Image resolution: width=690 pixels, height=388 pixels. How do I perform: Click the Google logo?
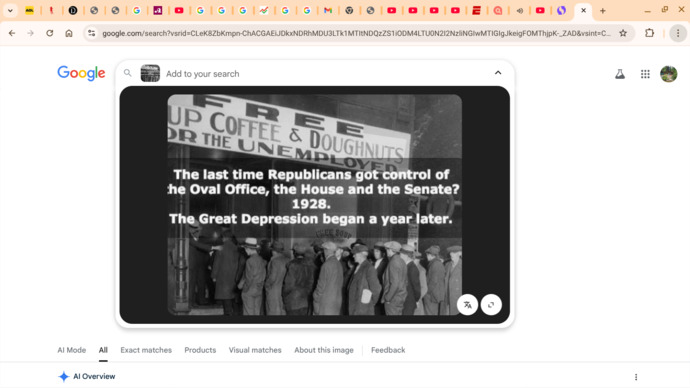click(x=81, y=73)
